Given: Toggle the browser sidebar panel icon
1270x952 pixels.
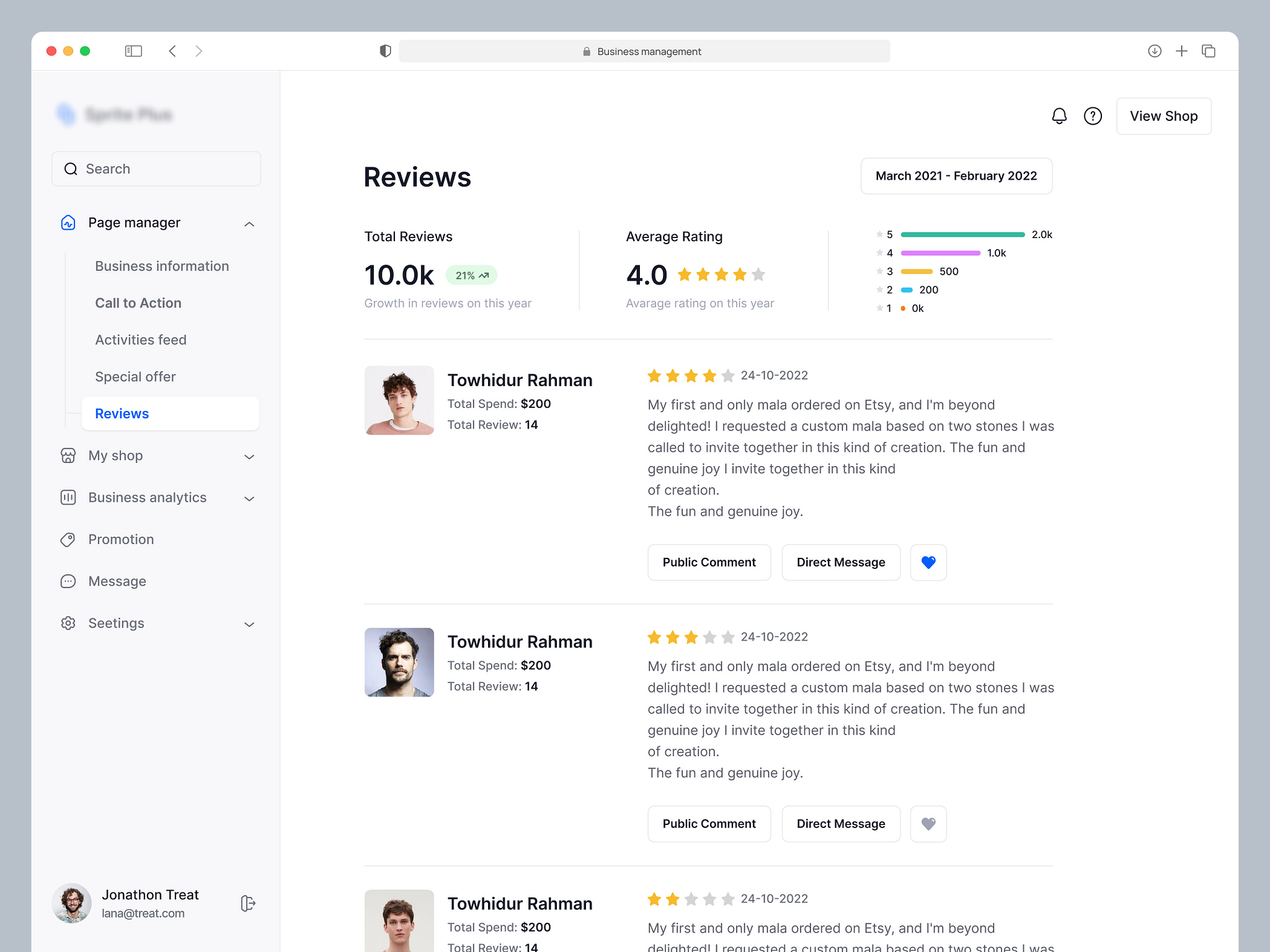Looking at the screenshot, I should [x=133, y=51].
